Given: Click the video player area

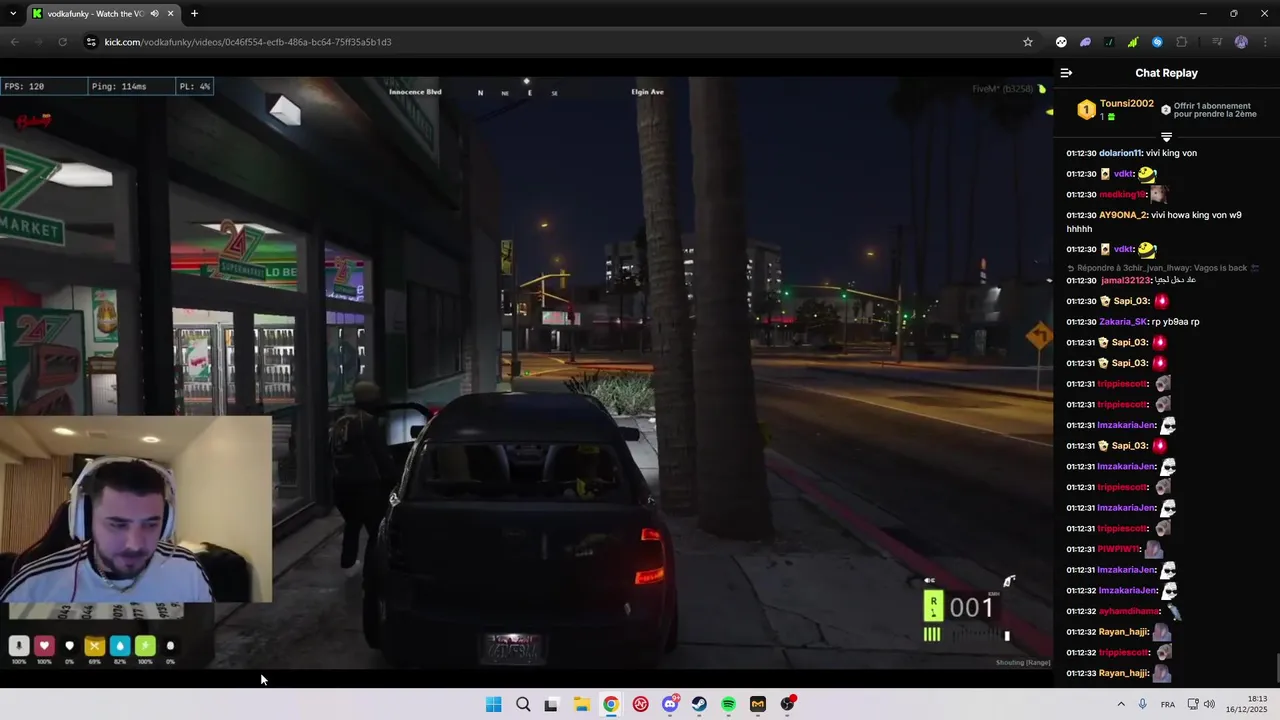Looking at the screenshot, I should pos(526,375).
